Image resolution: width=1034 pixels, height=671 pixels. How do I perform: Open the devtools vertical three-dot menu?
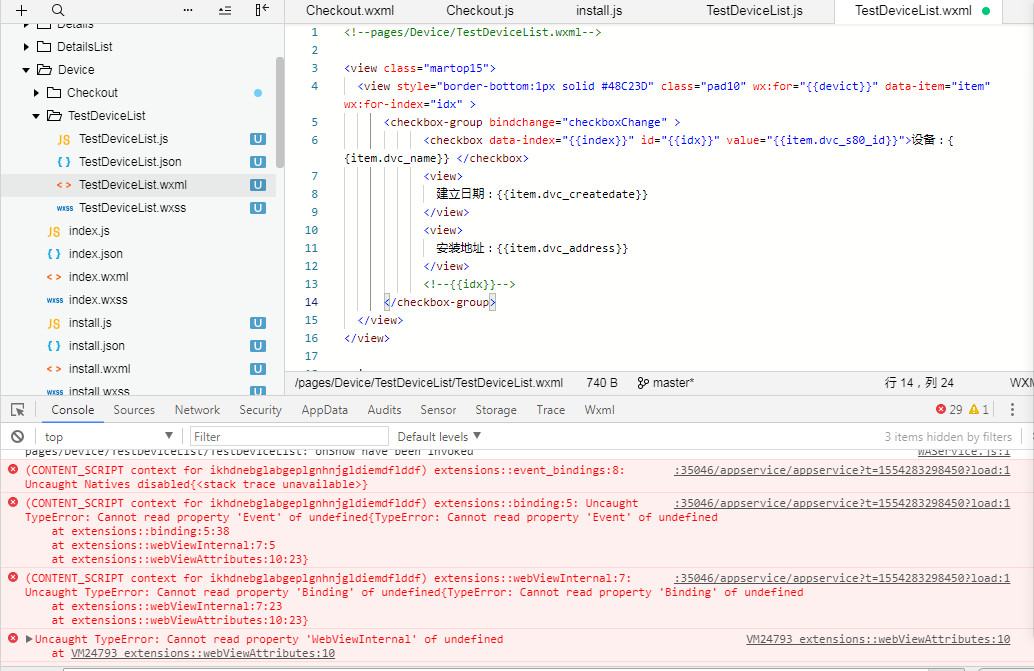point(1012,410)
